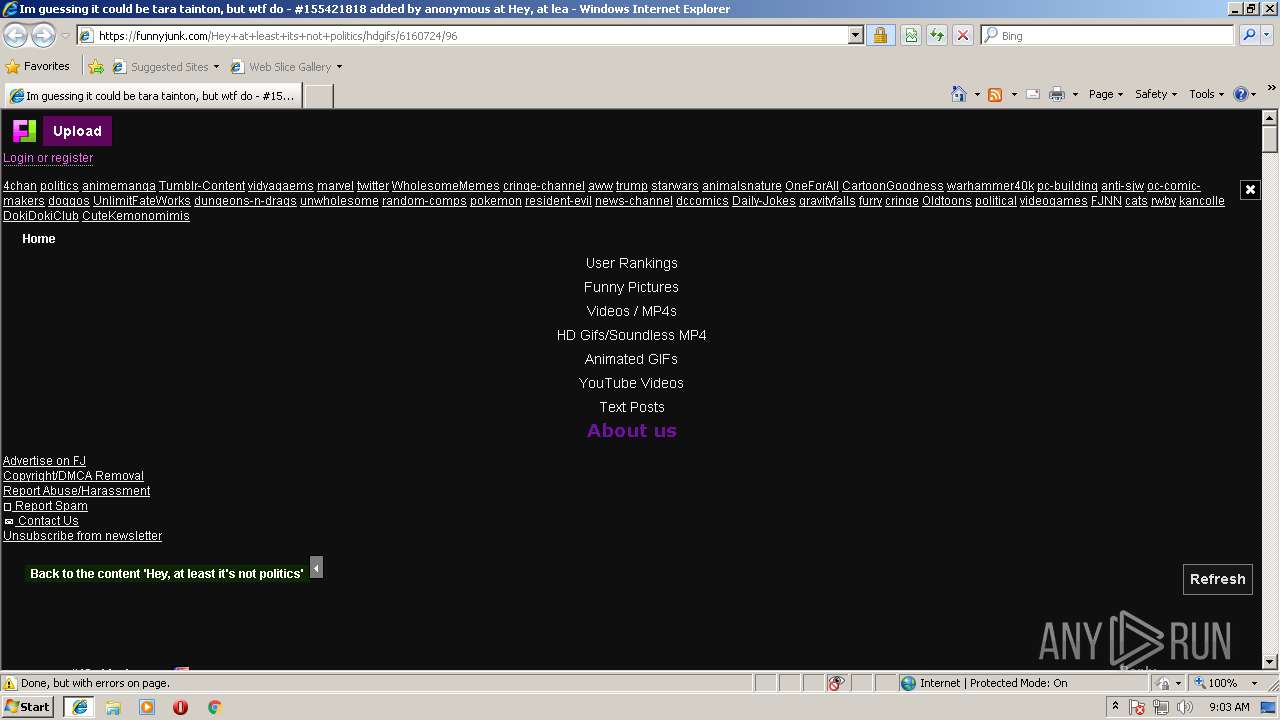Click the Home toolbar icon

958,94
